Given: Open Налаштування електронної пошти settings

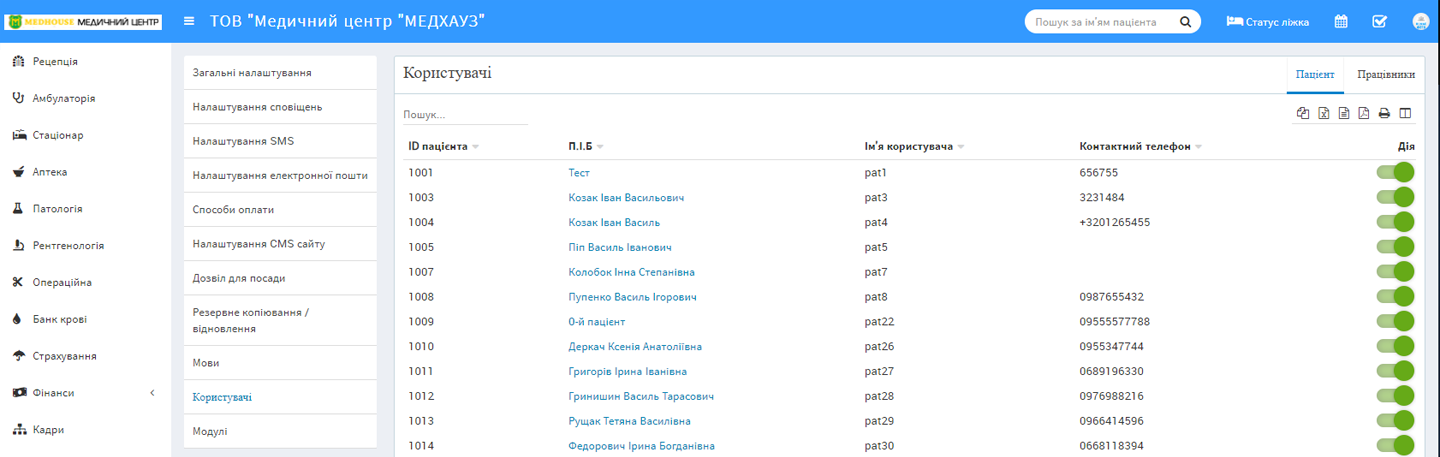Looking at the screenshot, I should [280, 175].
